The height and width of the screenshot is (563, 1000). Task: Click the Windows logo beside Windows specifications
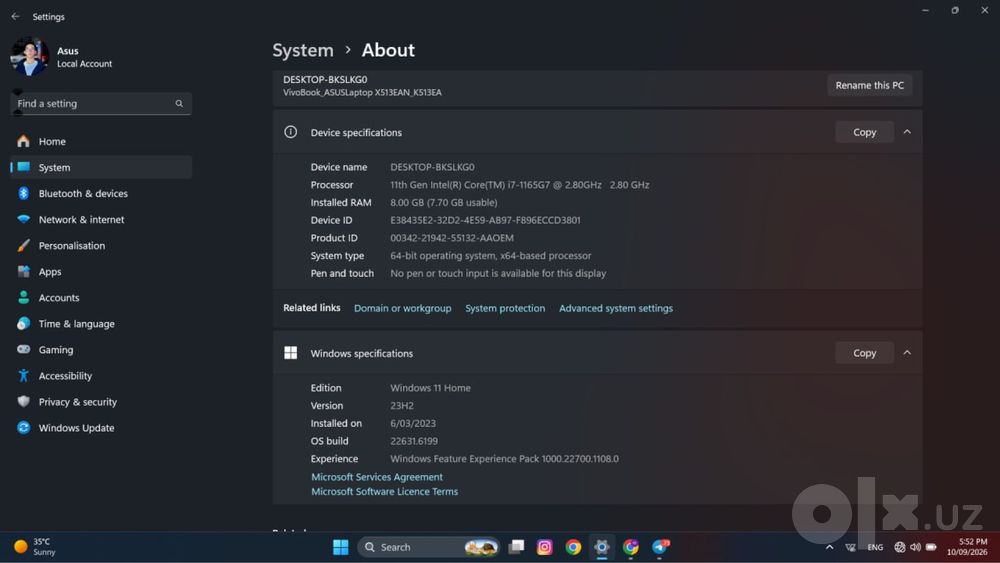[290, 353]
